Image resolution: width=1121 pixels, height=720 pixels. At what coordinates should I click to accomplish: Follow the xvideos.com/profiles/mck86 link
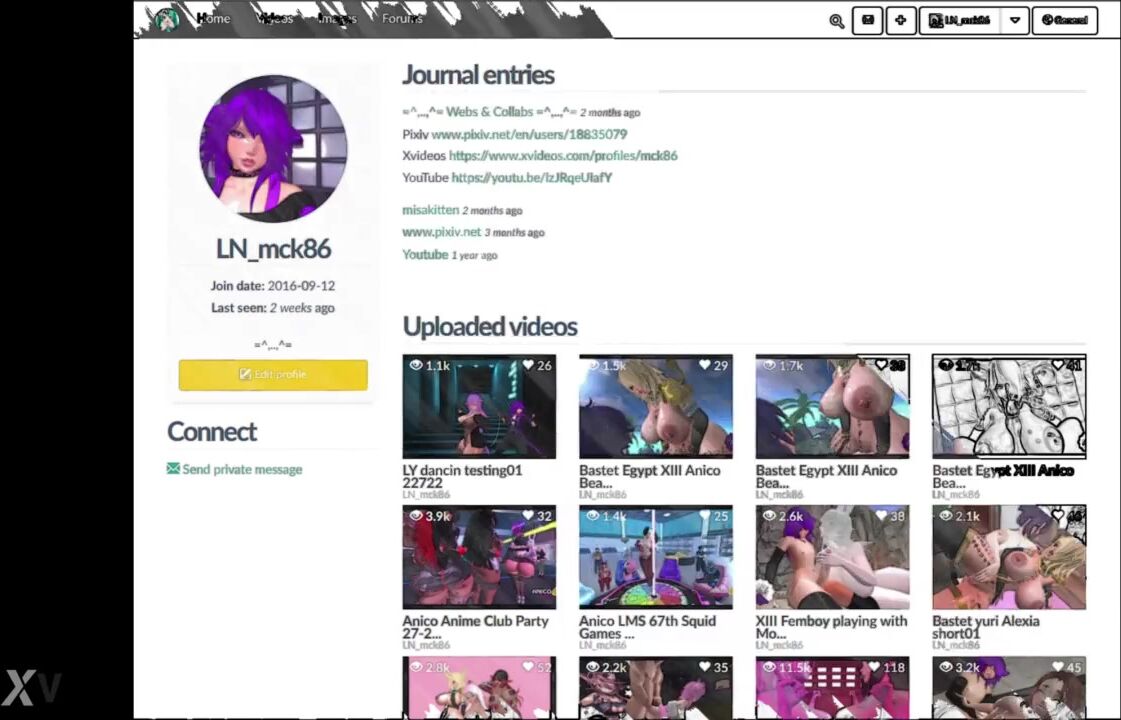point(563,156)
